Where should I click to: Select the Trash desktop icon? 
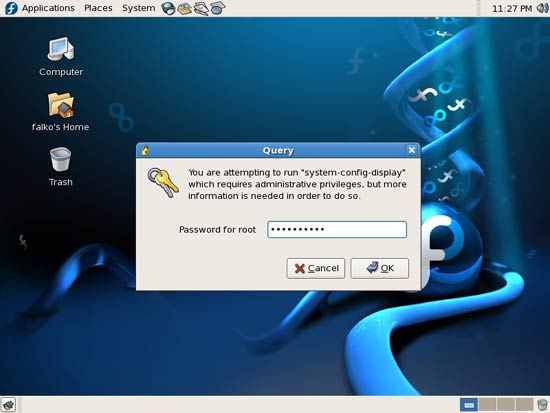tap(60, 167)
